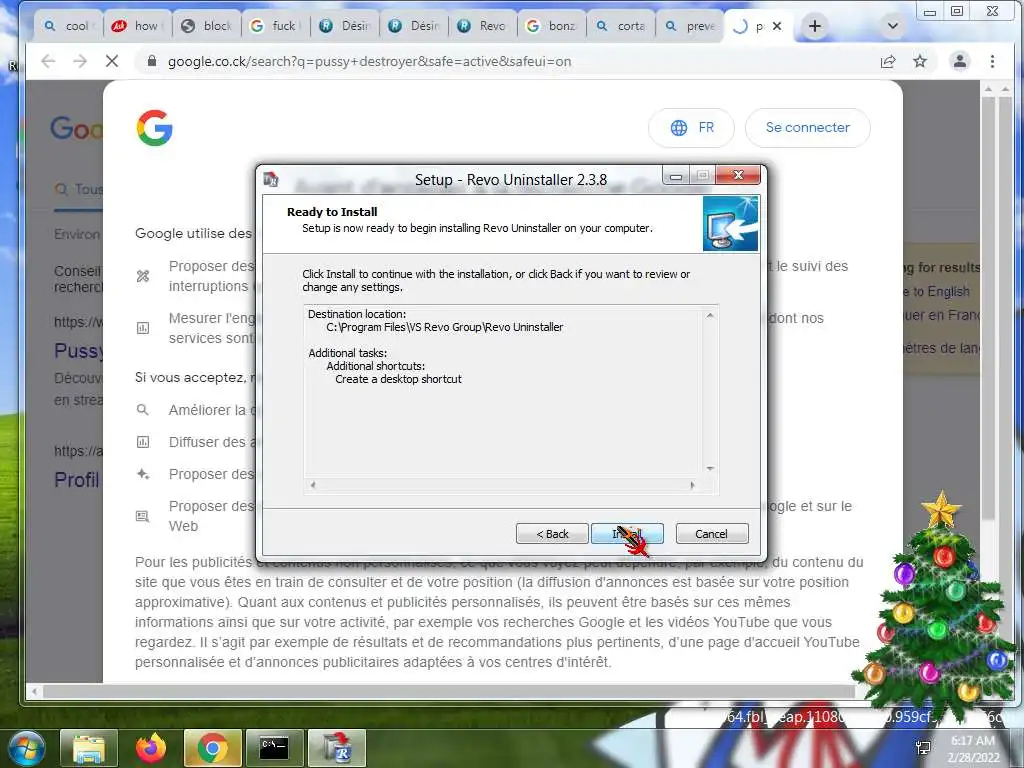Click the setup wizard computer image
The height and width of the screenshot is (768, 1024).
coord(730,223)
